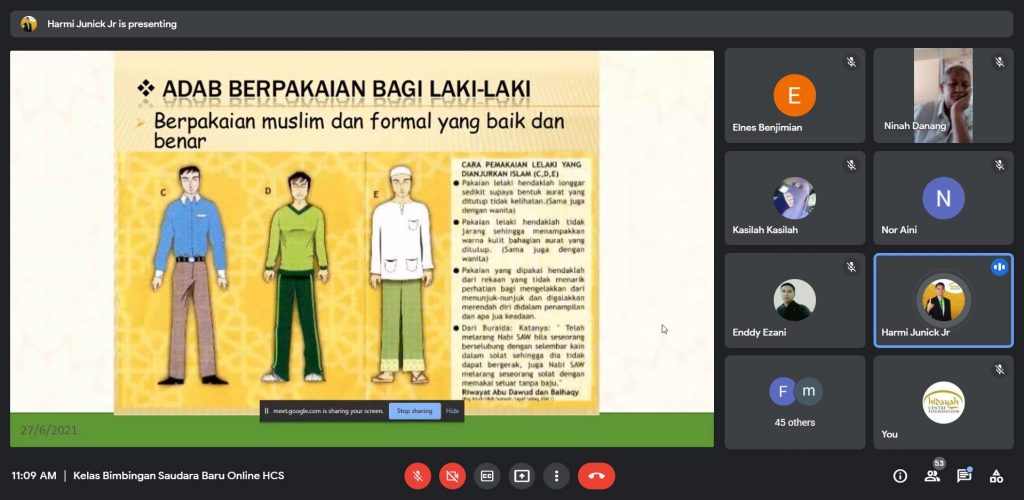Turn on the camera
Viewport: 1024px width, 500px height.
coord(452,476)
